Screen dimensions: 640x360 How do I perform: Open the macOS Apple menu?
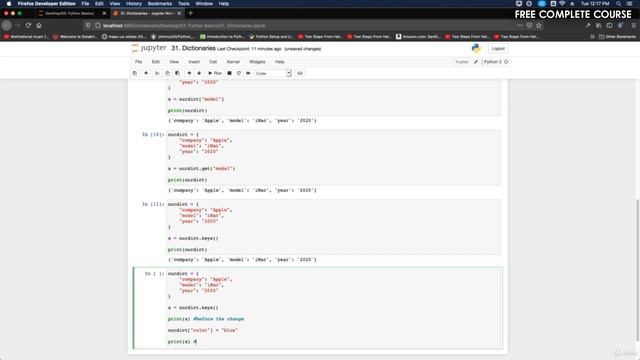[x=9, y=4]
